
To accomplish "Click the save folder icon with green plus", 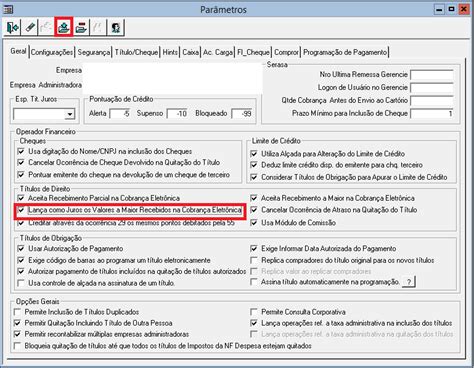I will (64, 27).
